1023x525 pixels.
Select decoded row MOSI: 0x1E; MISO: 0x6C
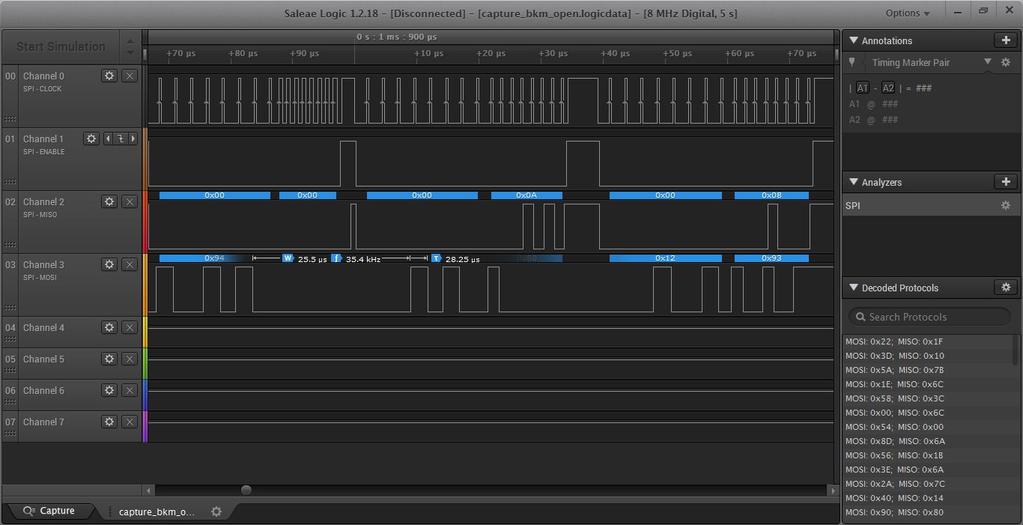point(927,384)
